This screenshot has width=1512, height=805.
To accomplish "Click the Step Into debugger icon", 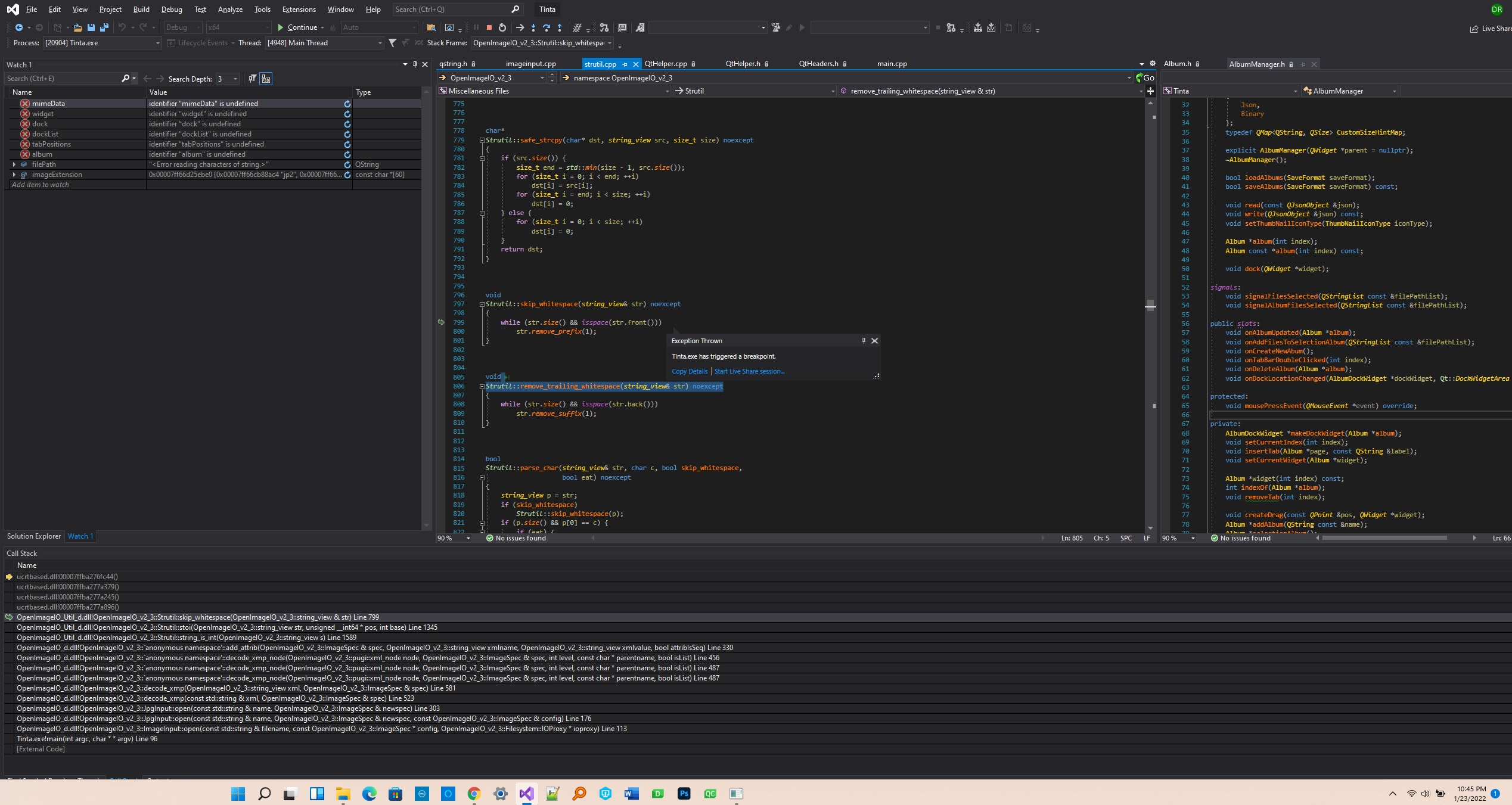I will coord(533,27).
